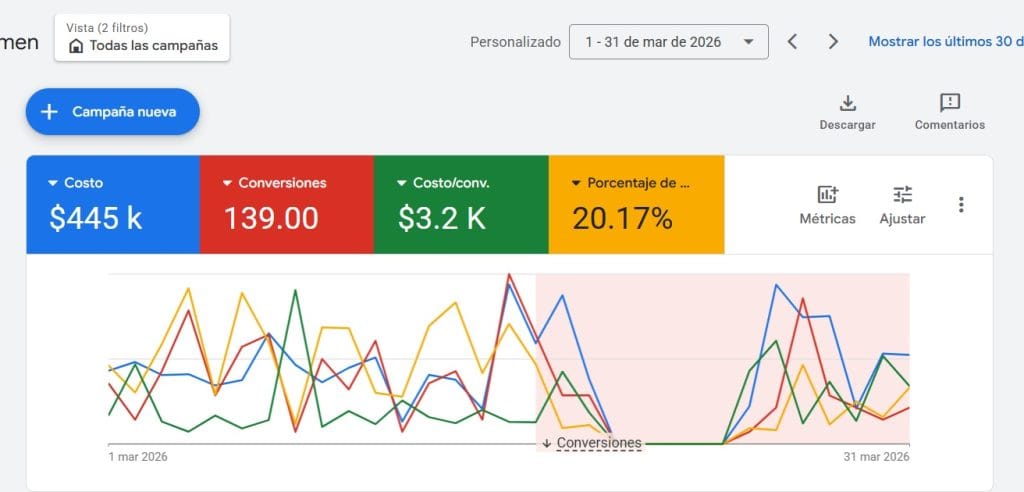The height and width of the screenshot is (492, 1024).
Task: Go to previous date period arrow
Action: pos(792,42)
